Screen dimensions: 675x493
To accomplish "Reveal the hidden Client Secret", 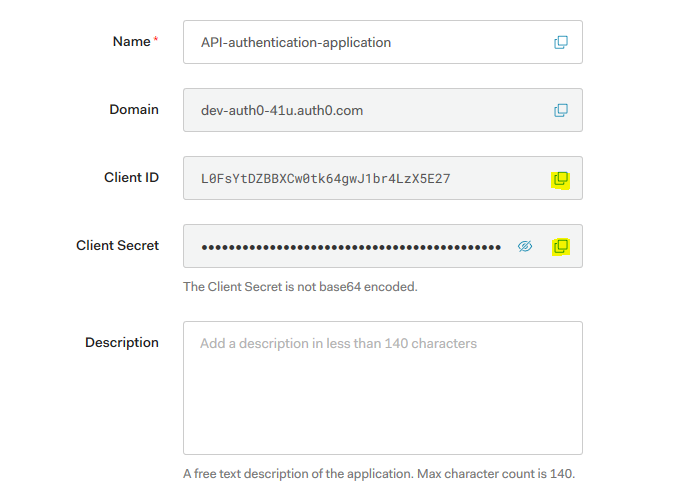I will 525,246.
